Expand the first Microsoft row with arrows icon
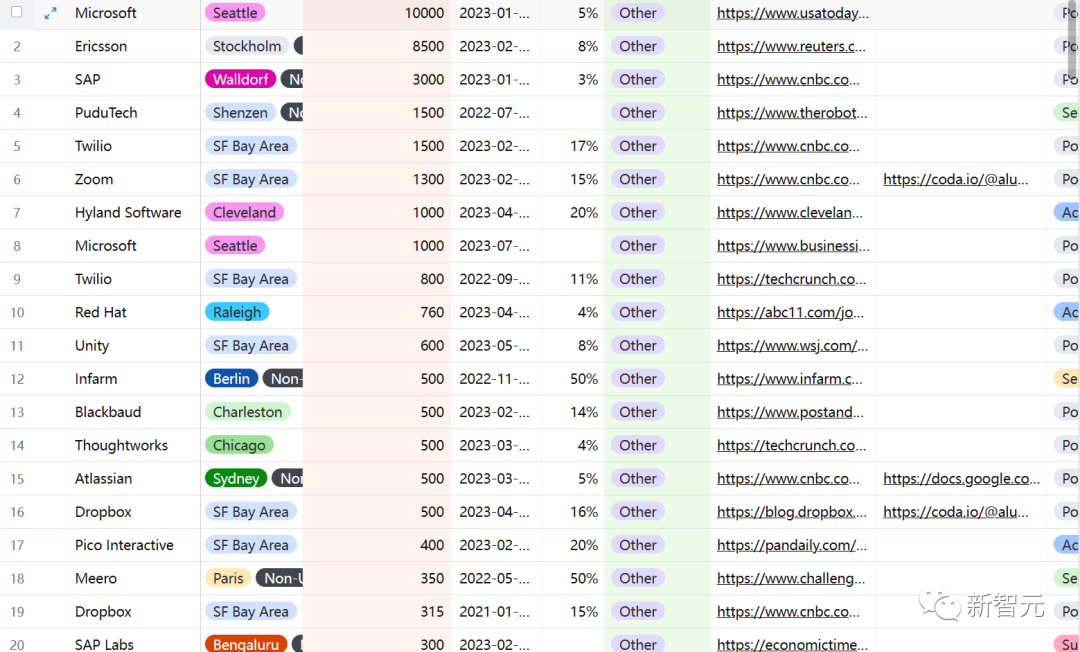The image size is (1080, 652). [x=50, y=13]
